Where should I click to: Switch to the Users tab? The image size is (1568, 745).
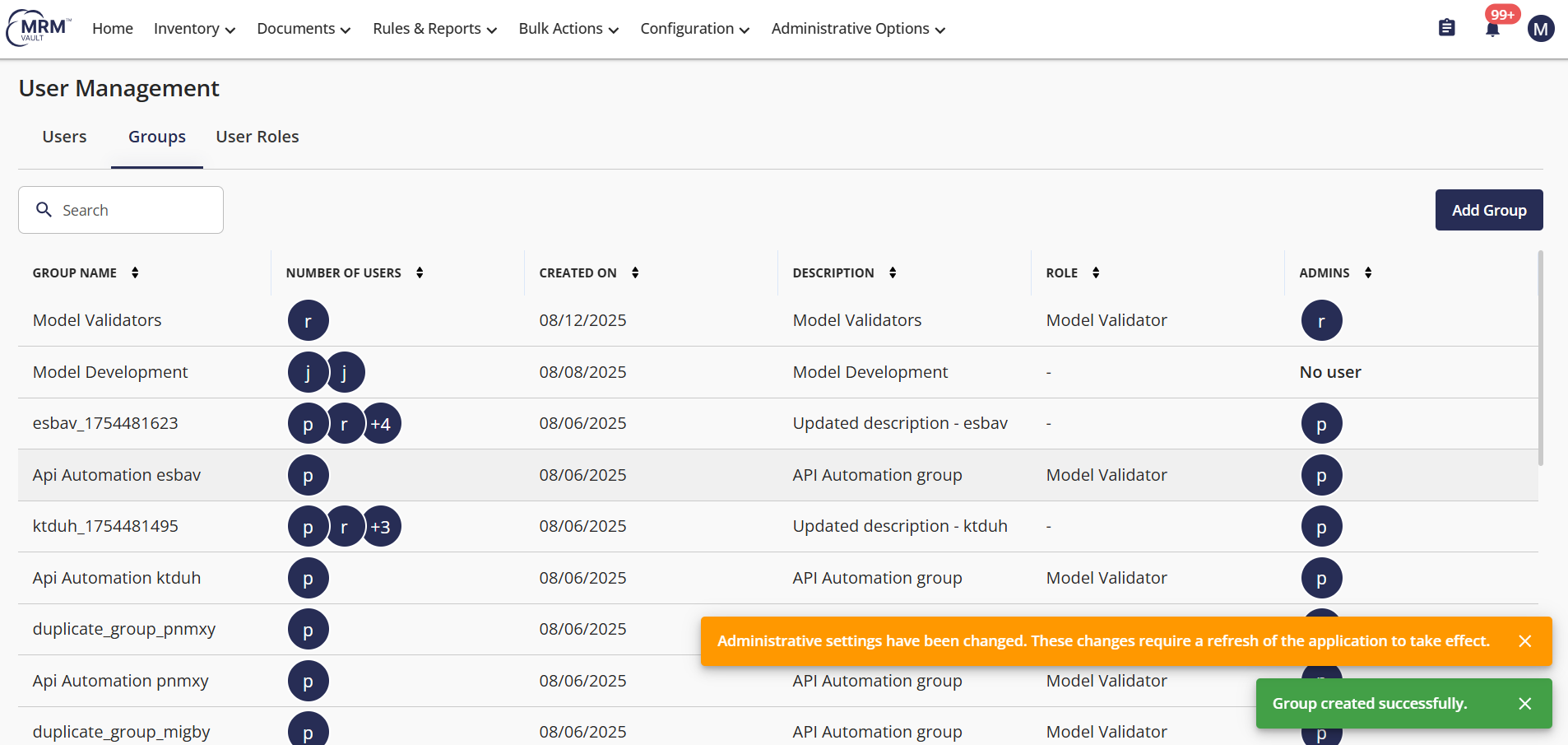tap(64, 137)
